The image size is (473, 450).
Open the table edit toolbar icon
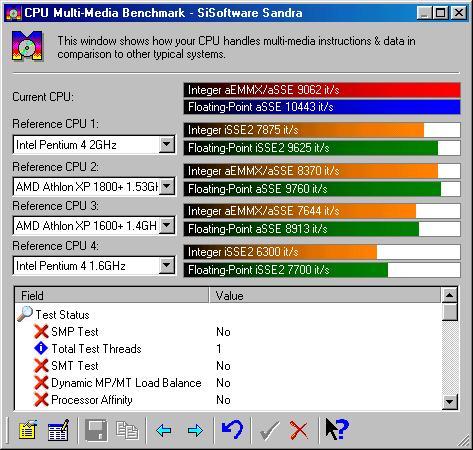coord(58,430)
